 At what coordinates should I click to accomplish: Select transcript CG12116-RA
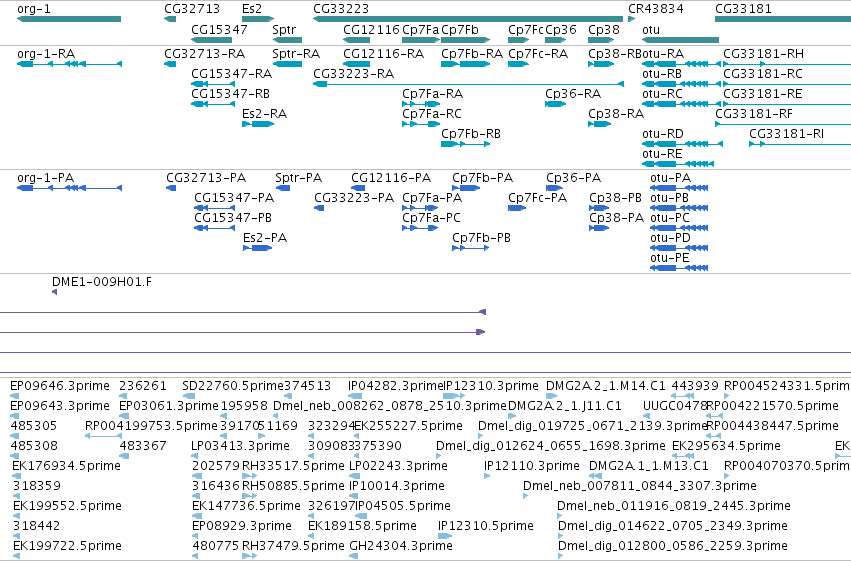coord(357,64)
